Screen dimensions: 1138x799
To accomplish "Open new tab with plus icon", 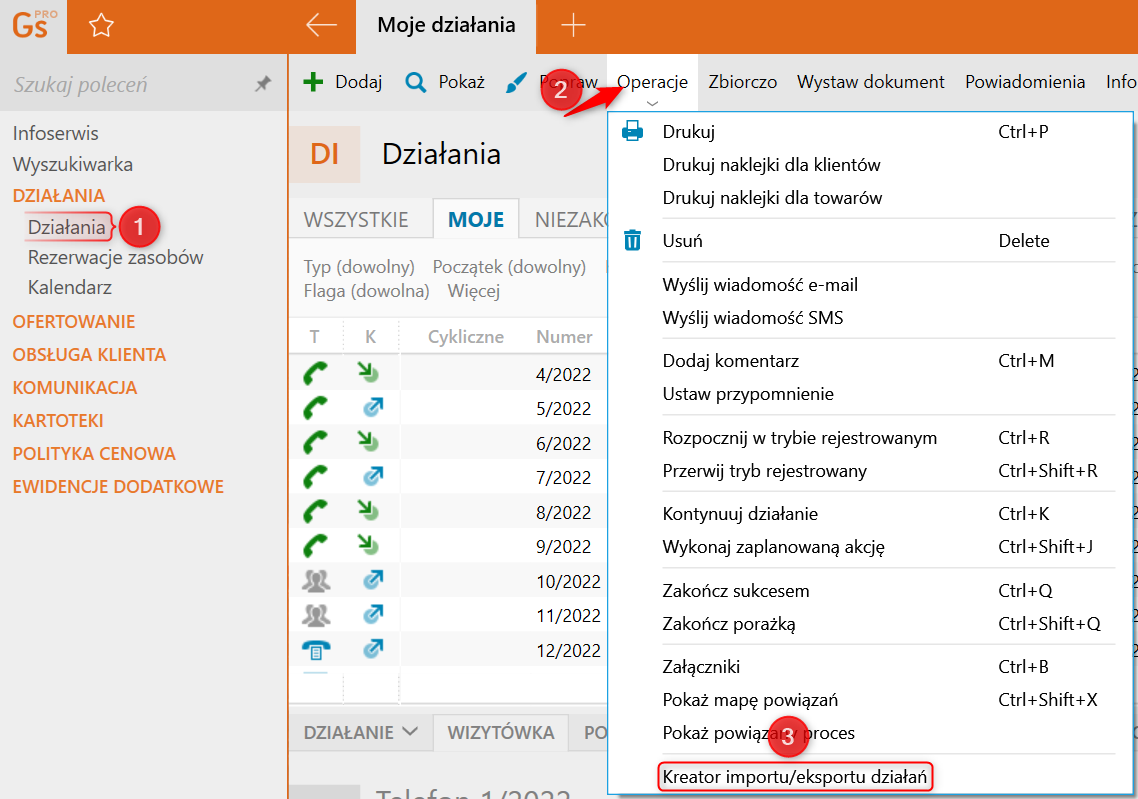I will pyautogui.click(x=573, y=25).
